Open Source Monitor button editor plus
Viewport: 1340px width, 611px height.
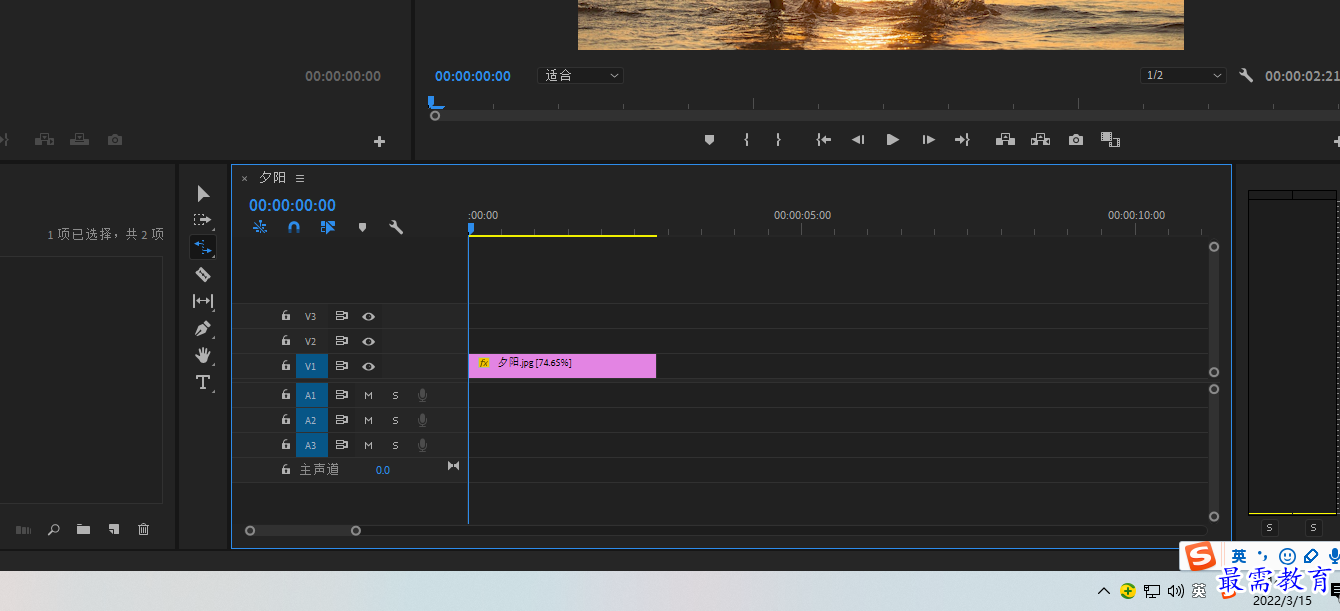click(x=379, y=142)
